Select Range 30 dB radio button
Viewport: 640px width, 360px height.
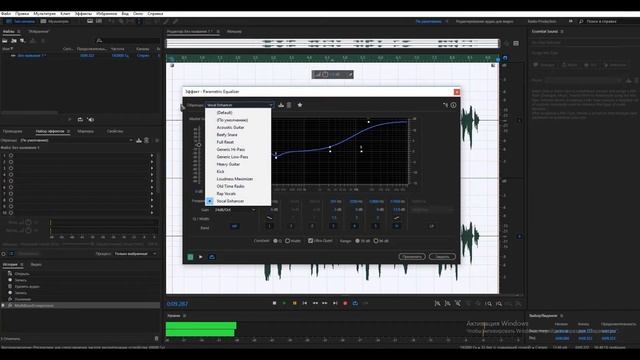click(x=358, y=241)
